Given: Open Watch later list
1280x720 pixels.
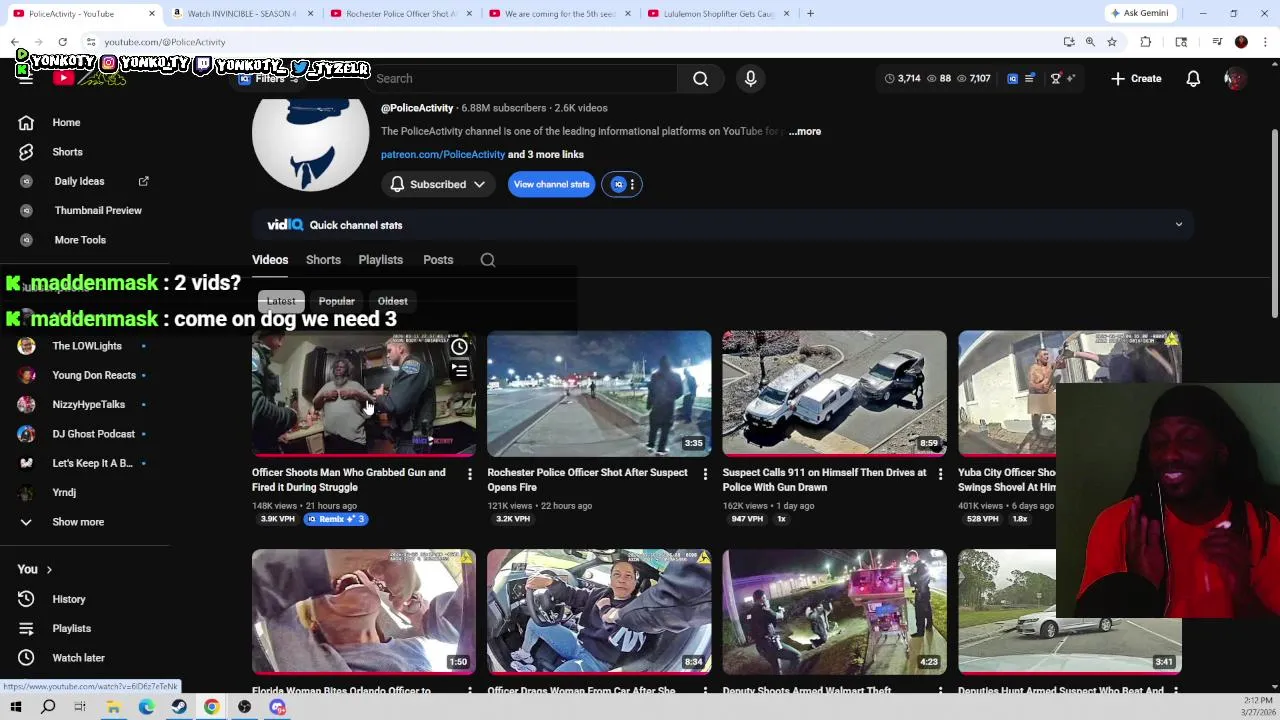Looking at the screenshot, I should tap(78, 658).
